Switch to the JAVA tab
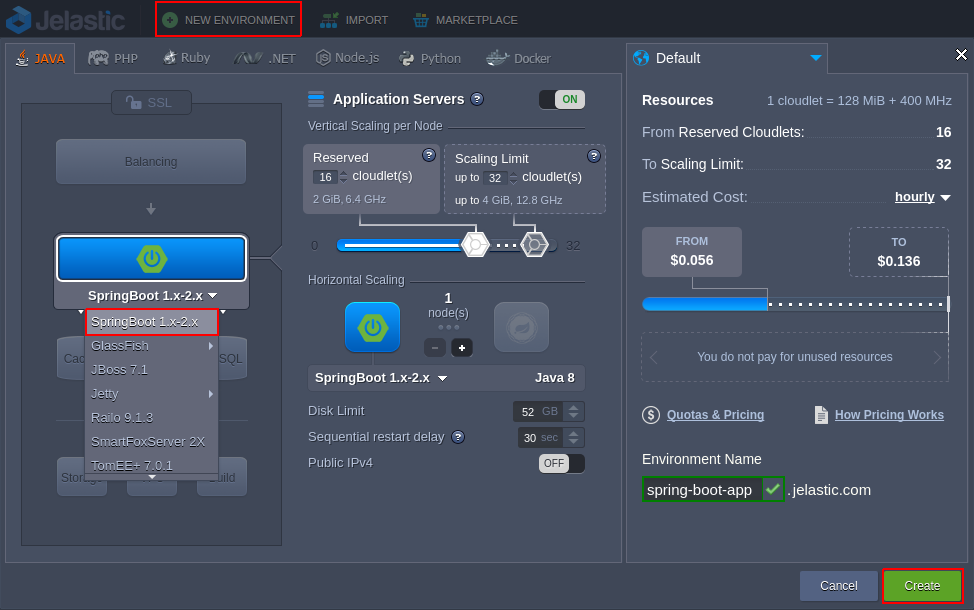Viewport: 974px width, 610px height. tap(40, 58)
